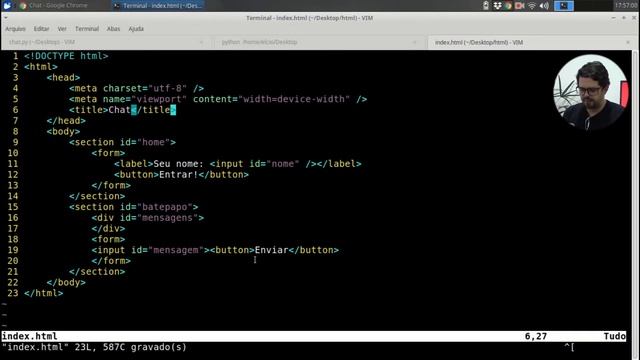Screen dimensions: 640x360
Task: Maximize the terminal window
Action: coord(624,18)
